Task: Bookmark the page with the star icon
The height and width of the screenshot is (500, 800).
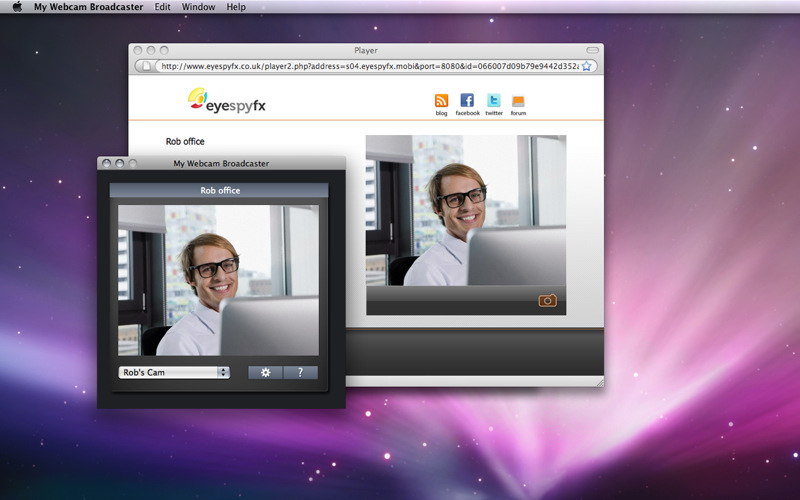Action: click(587, 66)
